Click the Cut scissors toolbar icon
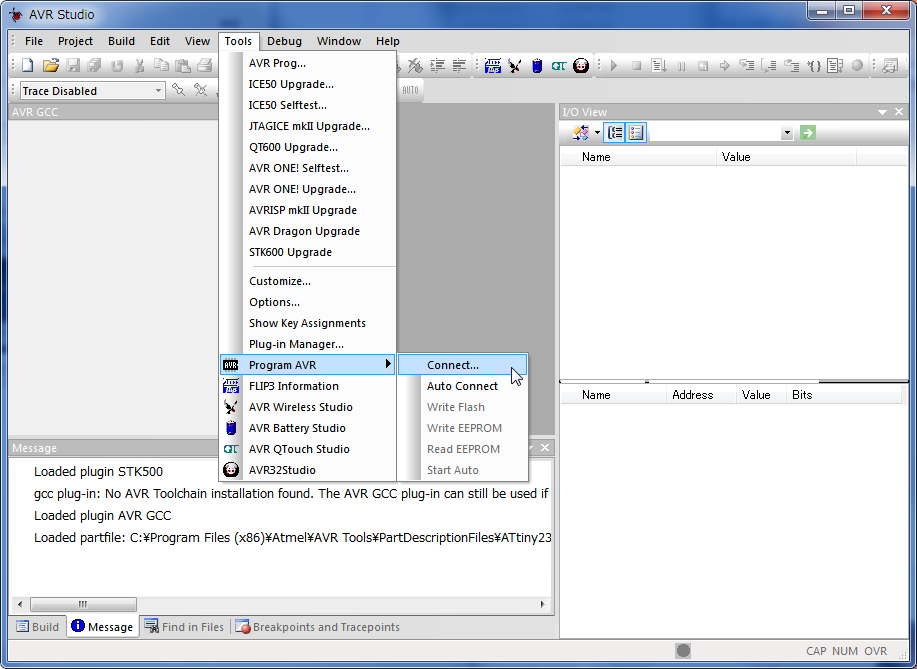 coord(139,65)
